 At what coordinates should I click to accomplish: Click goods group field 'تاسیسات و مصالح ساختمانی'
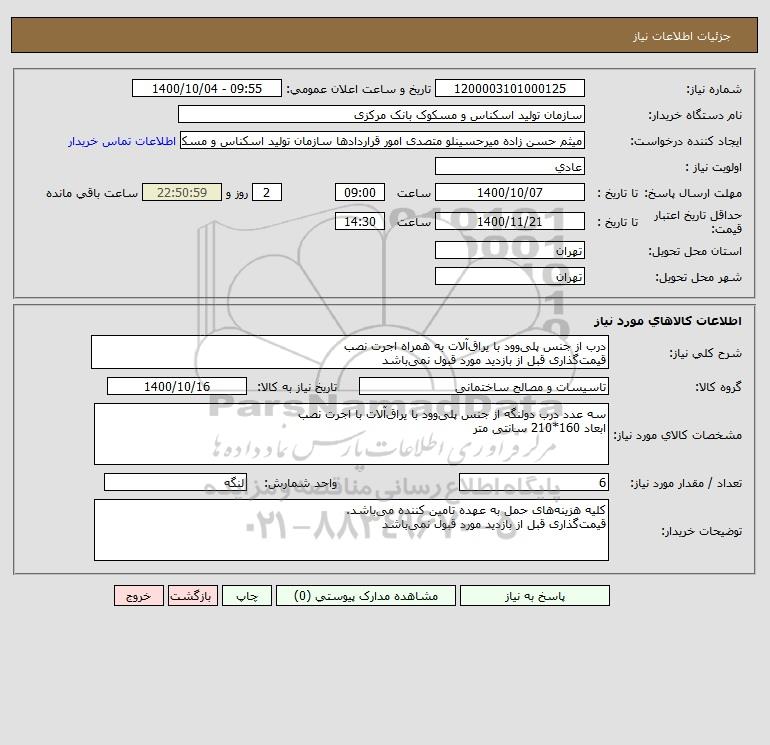click(x=484, y=386)
